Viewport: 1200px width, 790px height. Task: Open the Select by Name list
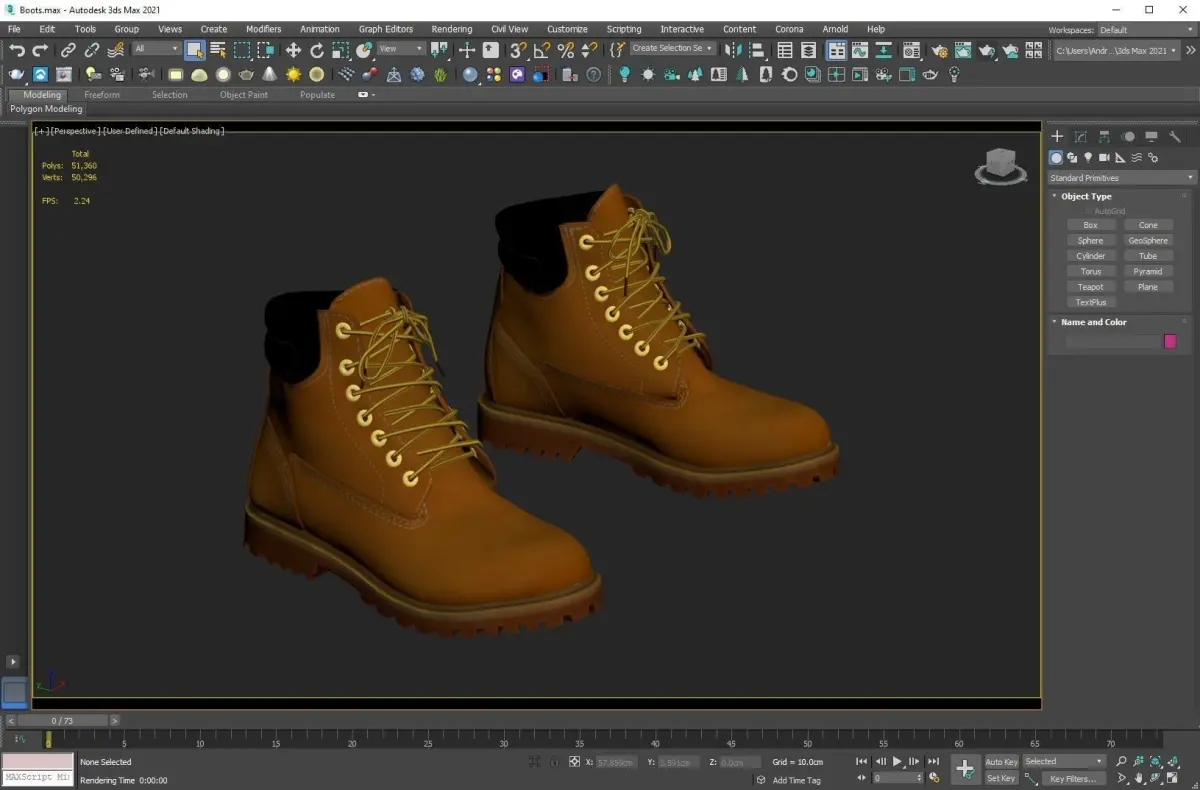pyautogui.click(x=218, y=50)
